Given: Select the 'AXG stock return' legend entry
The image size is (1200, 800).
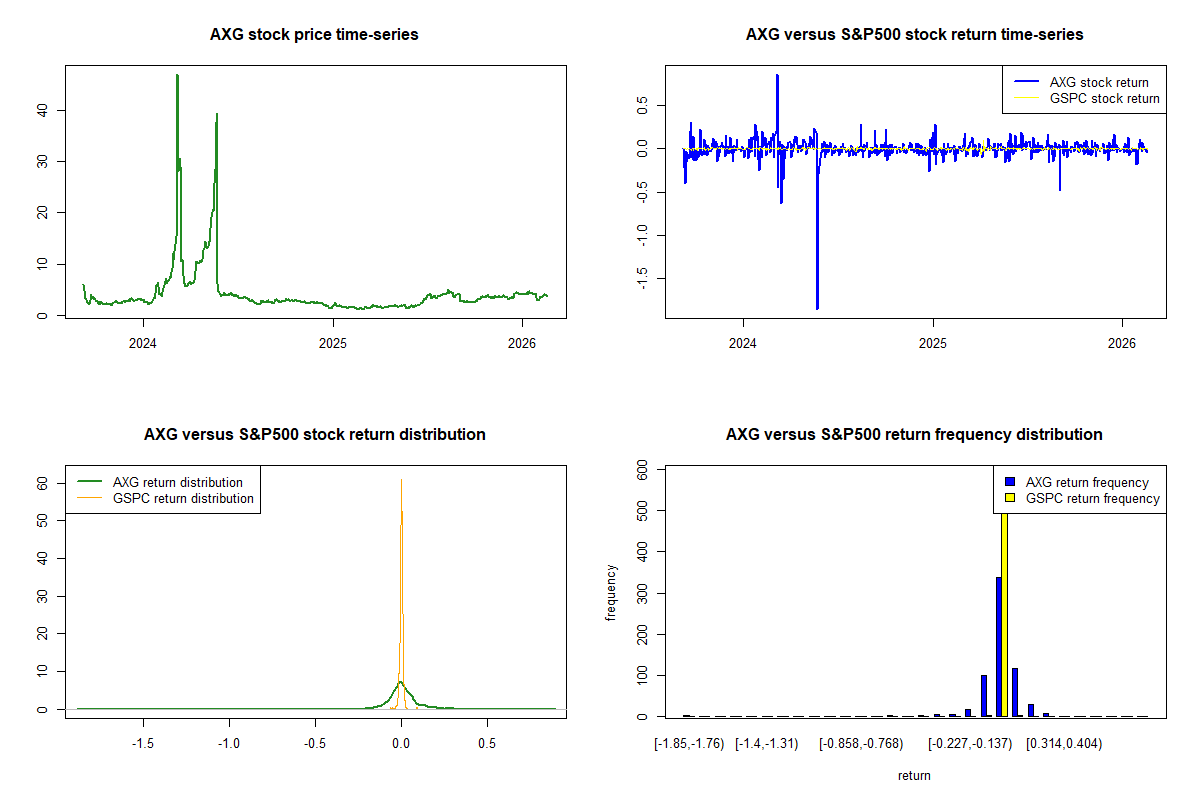Looking at the screenshot, I should click(x=1099, y=82).
